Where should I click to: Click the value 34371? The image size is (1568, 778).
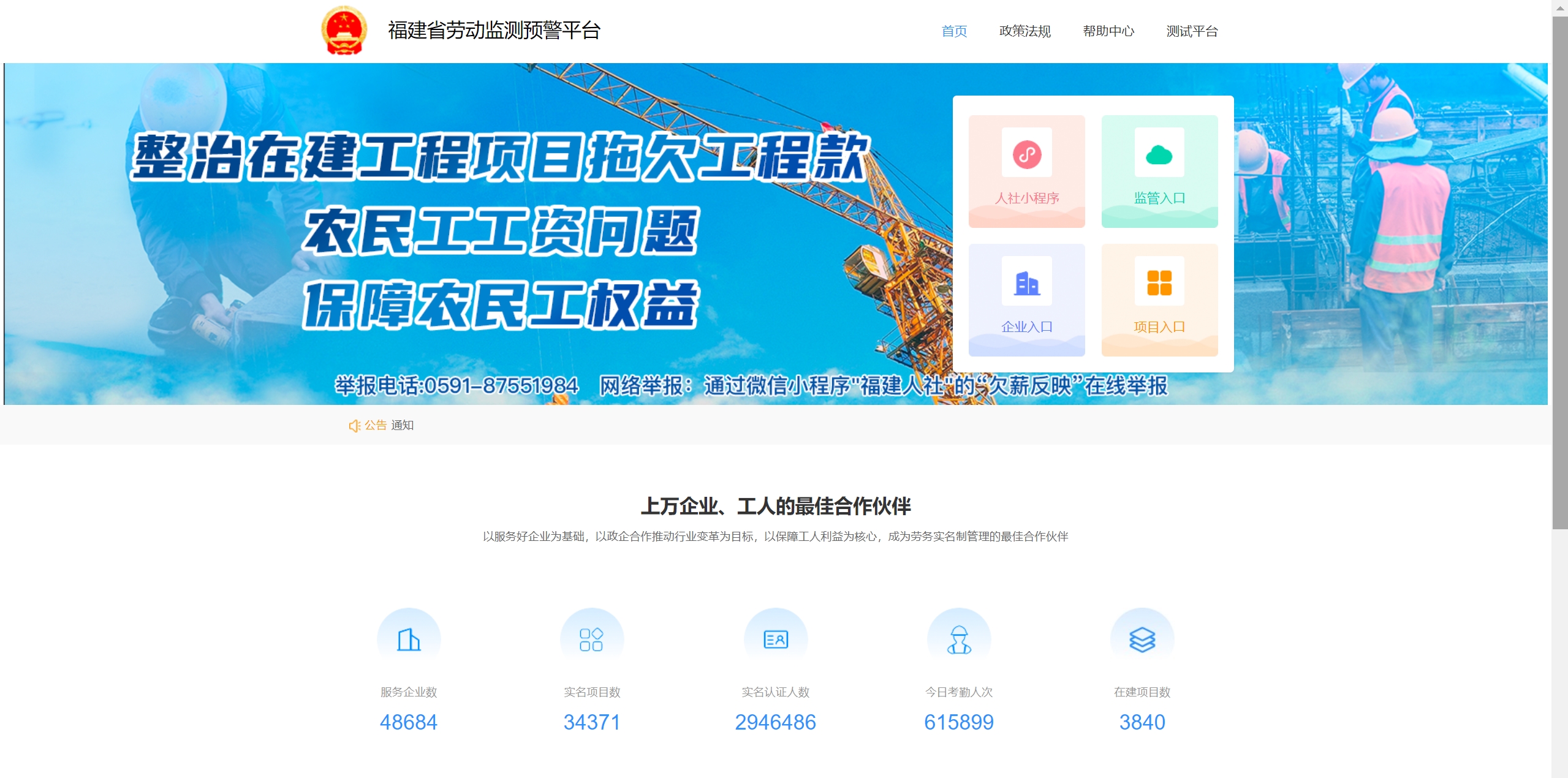coord(592,722)
